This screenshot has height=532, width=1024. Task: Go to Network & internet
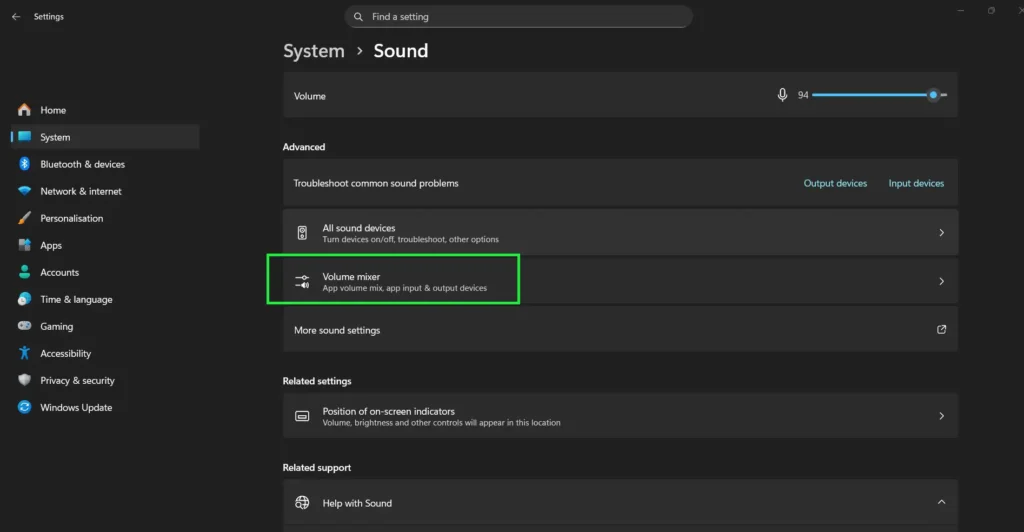(x=104, y=191)
